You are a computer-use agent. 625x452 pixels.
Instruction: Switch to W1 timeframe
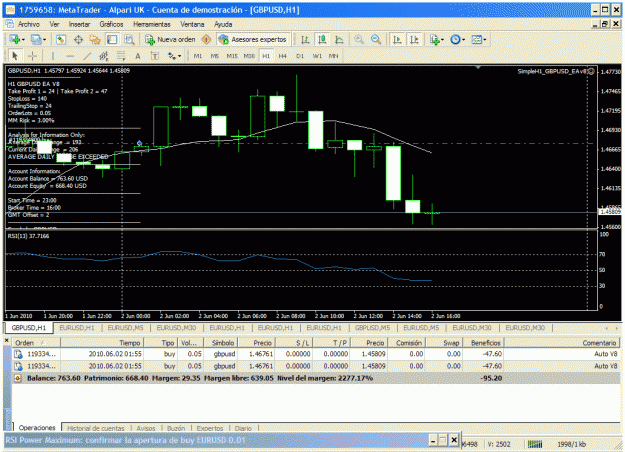(317, 56)
